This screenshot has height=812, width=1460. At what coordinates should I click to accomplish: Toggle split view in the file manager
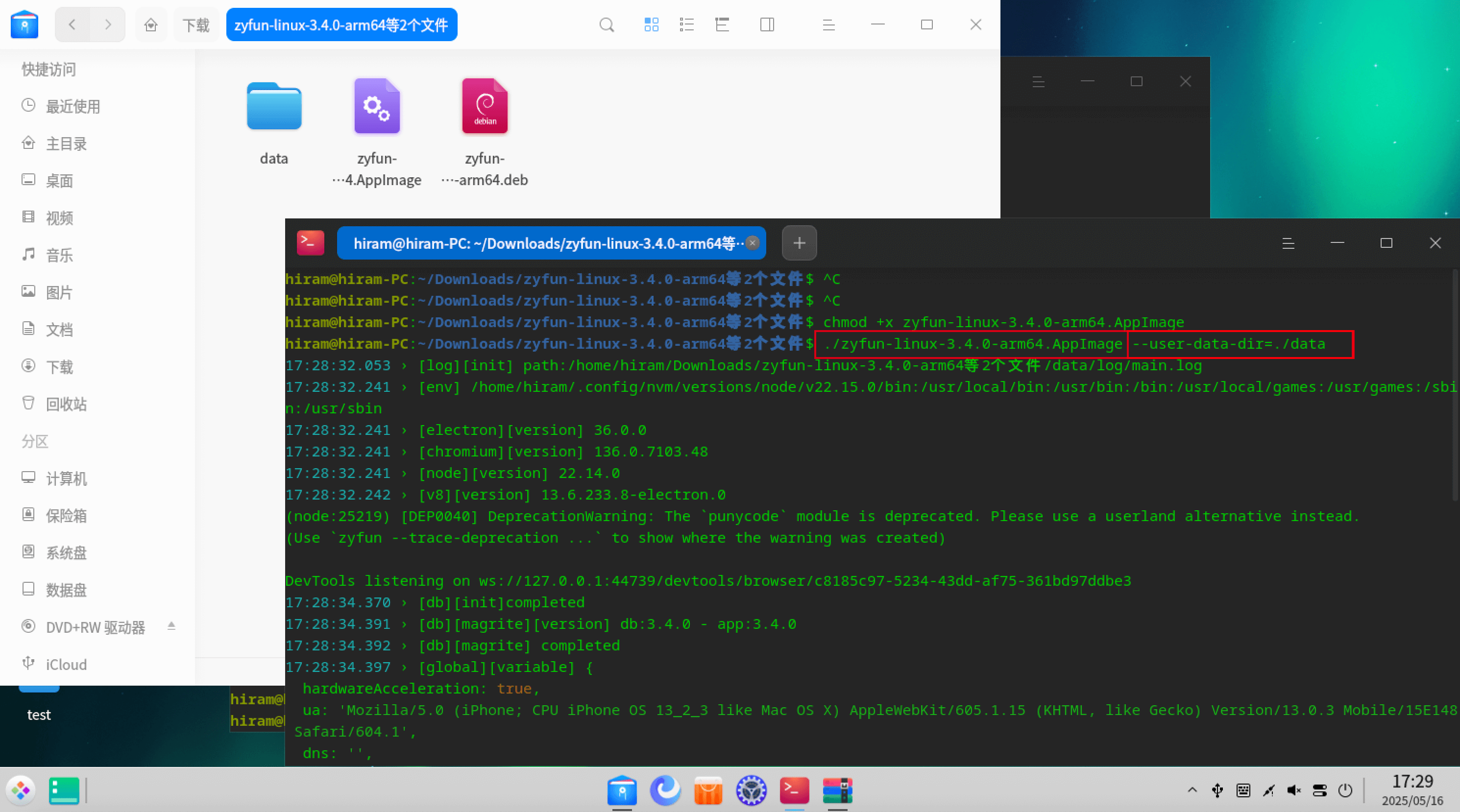pos(767,24)
